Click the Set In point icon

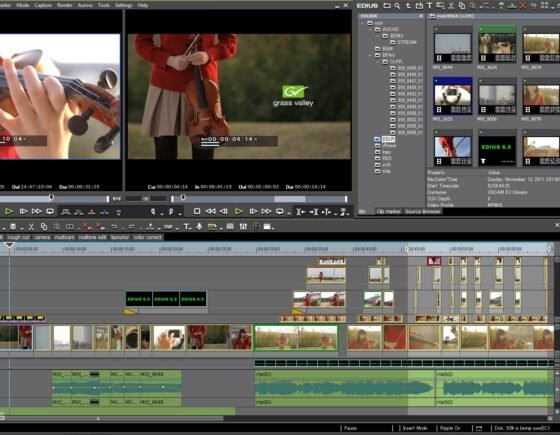point(153,212)
